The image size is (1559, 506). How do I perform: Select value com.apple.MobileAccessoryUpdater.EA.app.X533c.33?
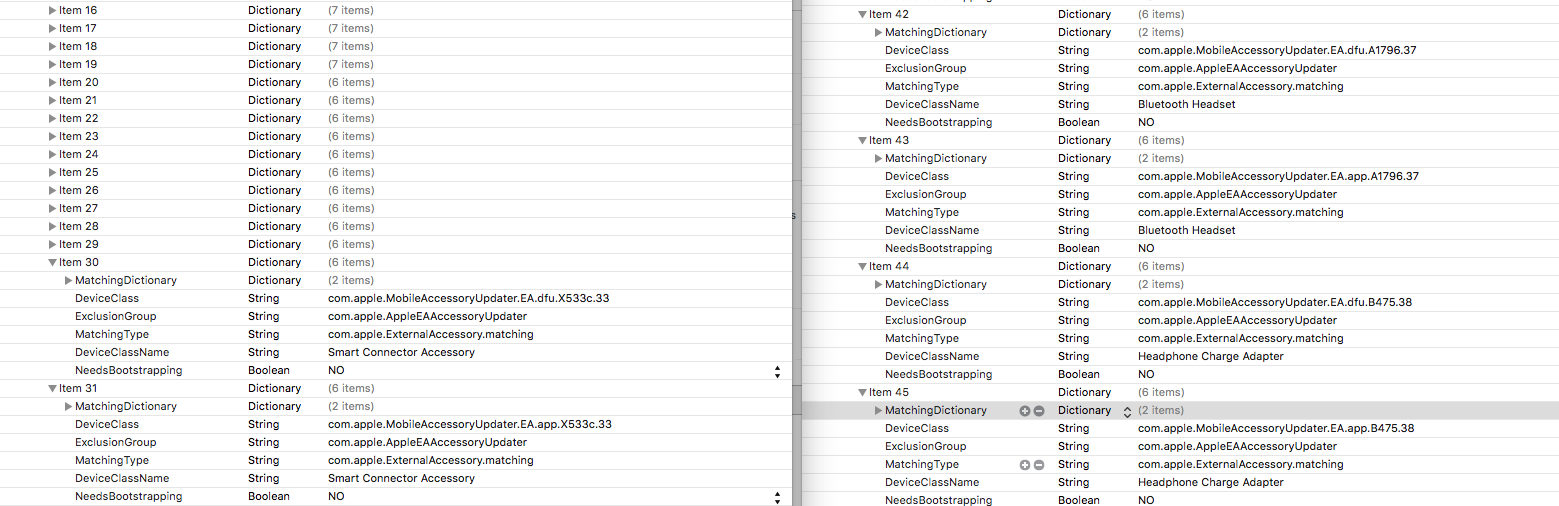point(470,425)
